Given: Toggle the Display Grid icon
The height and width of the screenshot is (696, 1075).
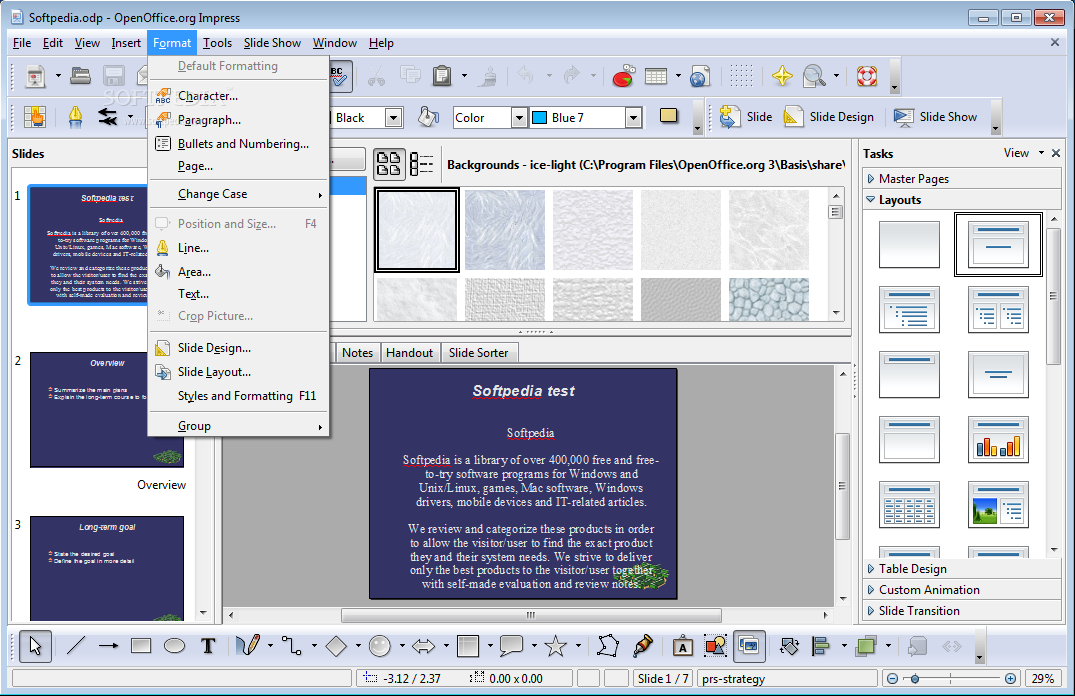Looking at the screenshot, I should click(x=741, y=76).
